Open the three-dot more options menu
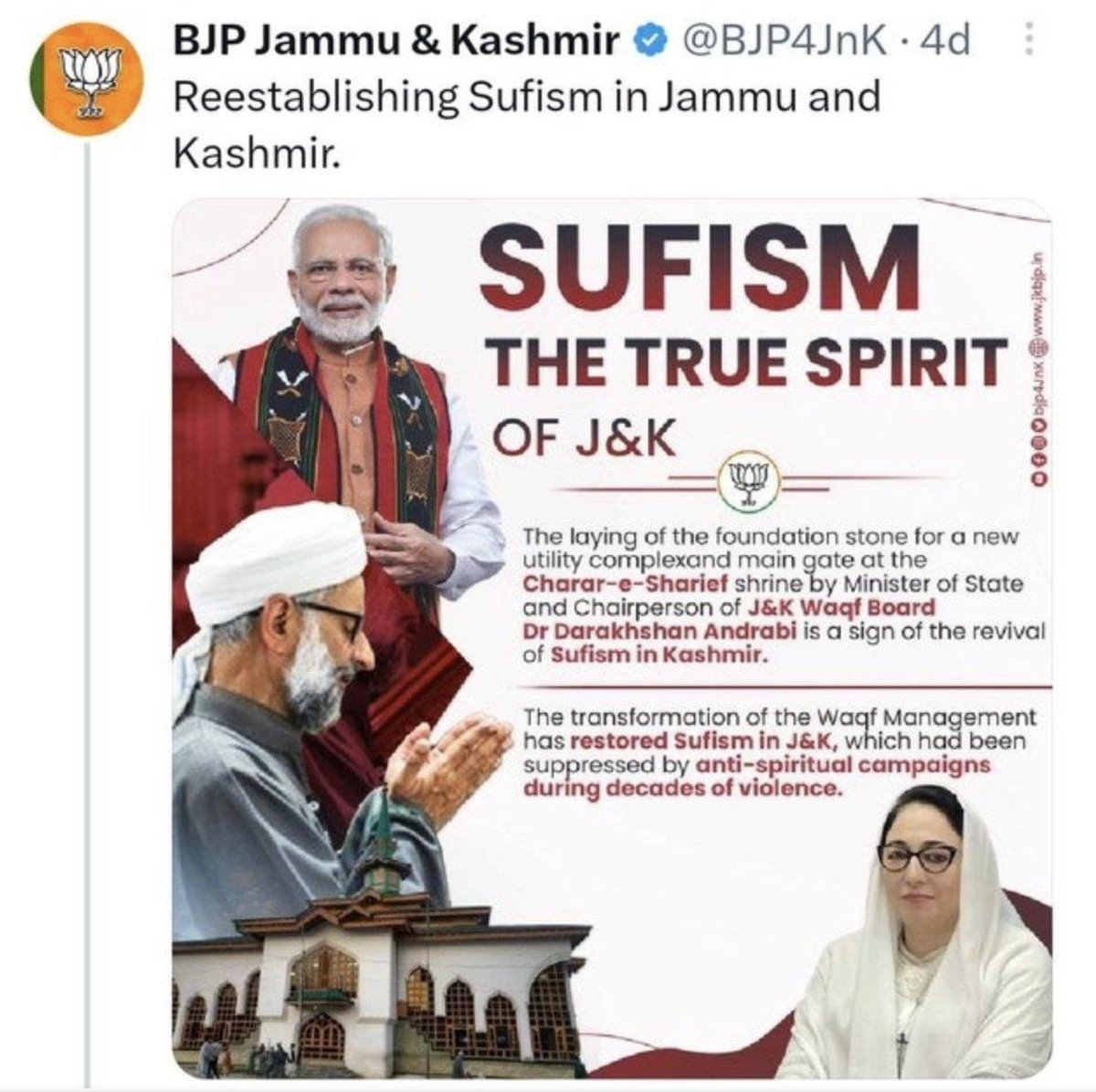The height and width of the screenshot is (1092, 1096). (1028, 42)
